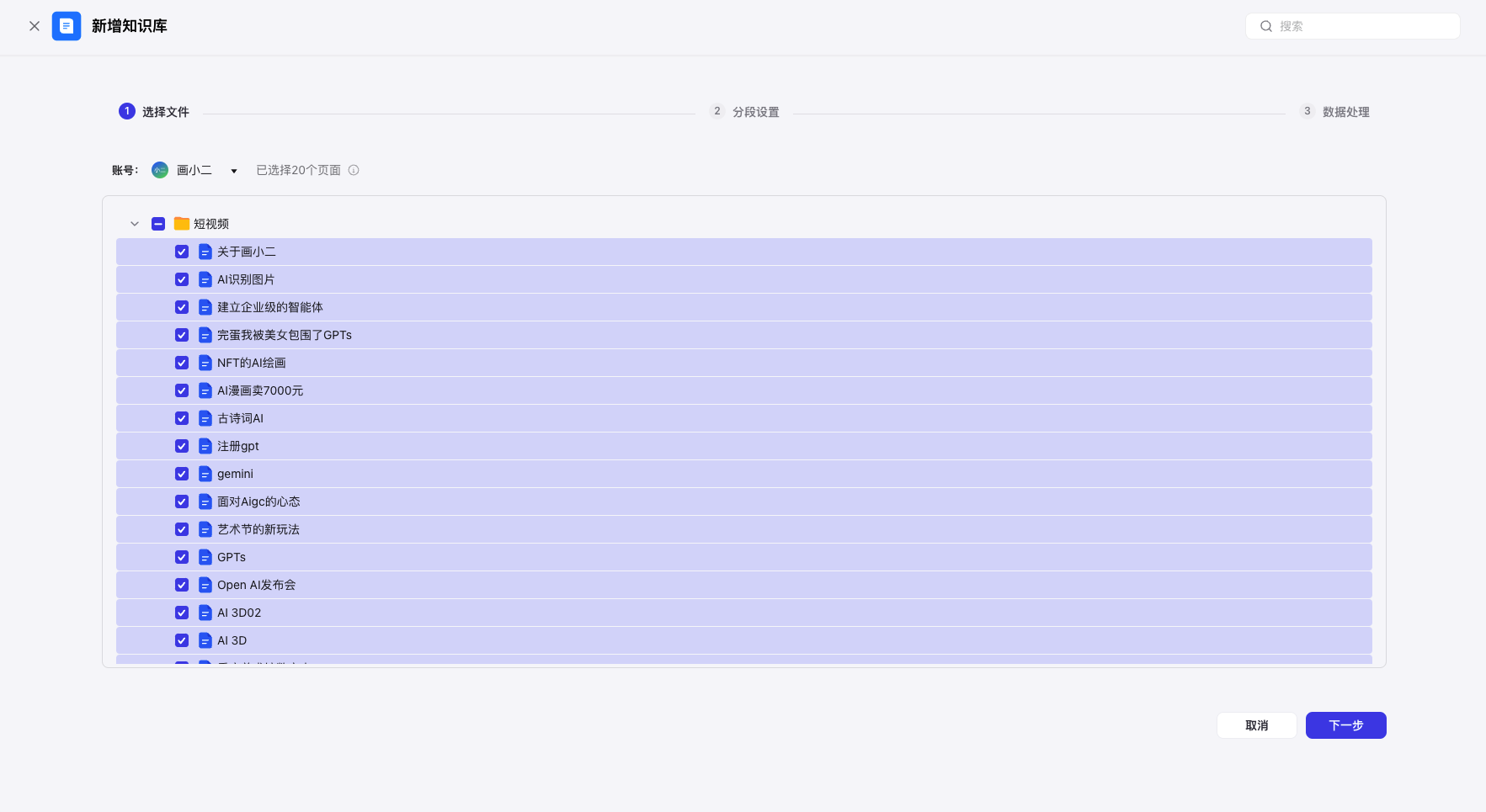This screenshot has width=1486, height=812.
Task: Go to step 2 分段设置
Action: pos(744,111)
